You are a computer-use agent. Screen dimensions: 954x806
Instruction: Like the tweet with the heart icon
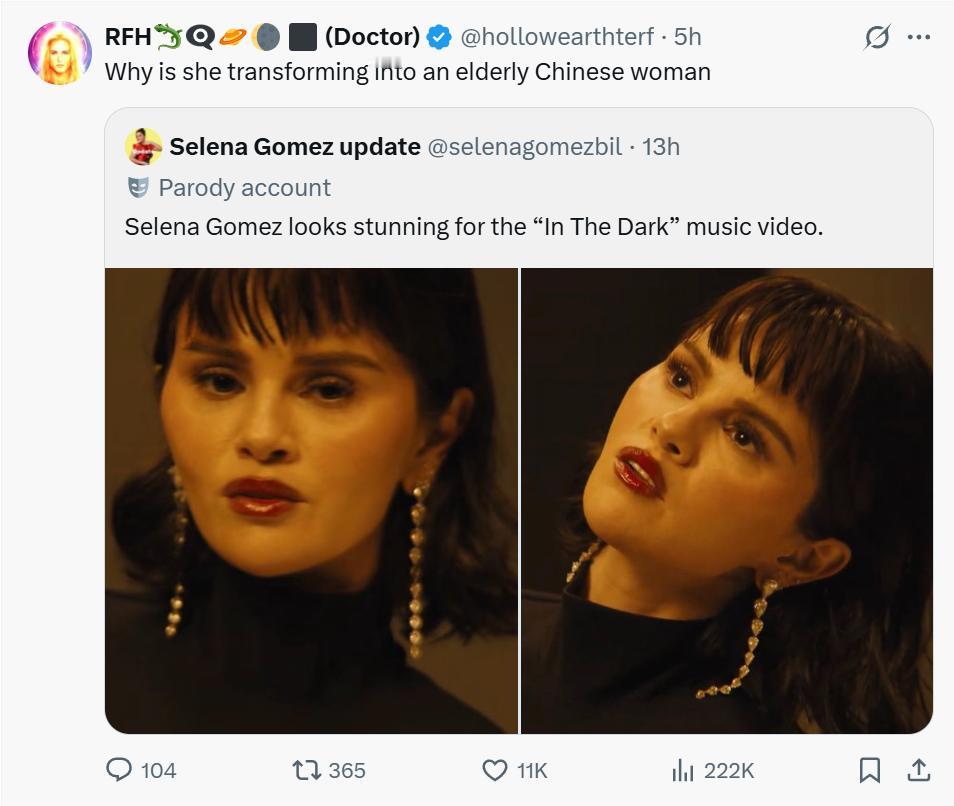[x=495, y=769]
